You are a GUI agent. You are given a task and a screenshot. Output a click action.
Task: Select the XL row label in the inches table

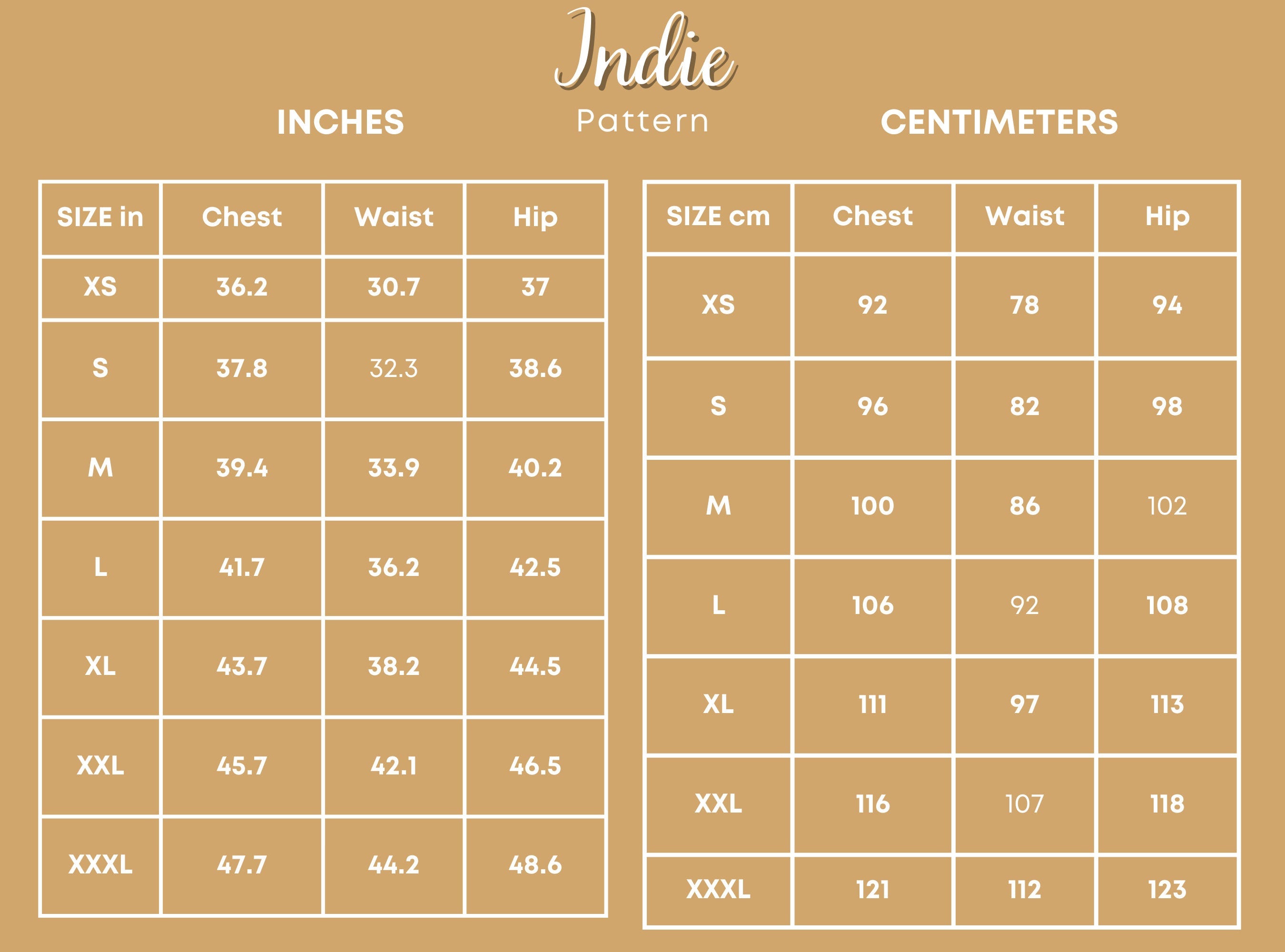click(x=100, y=667)
